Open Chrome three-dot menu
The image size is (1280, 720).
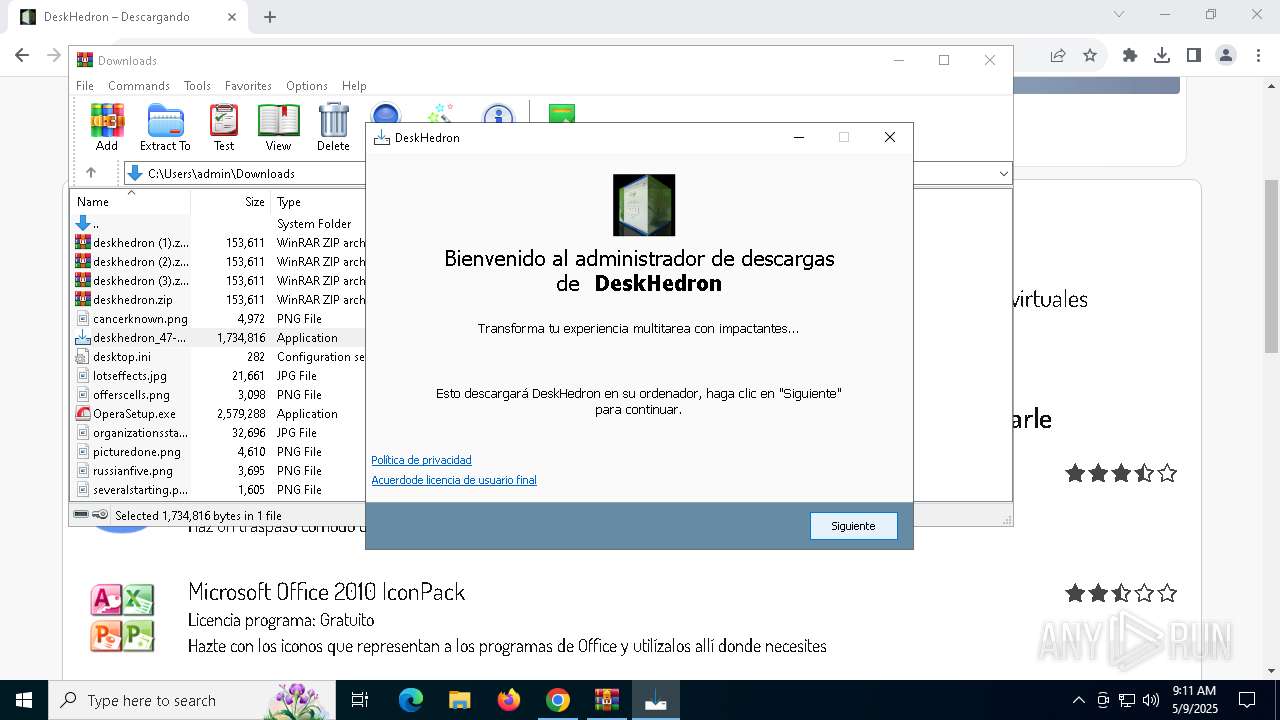(x=1258, y=56)
